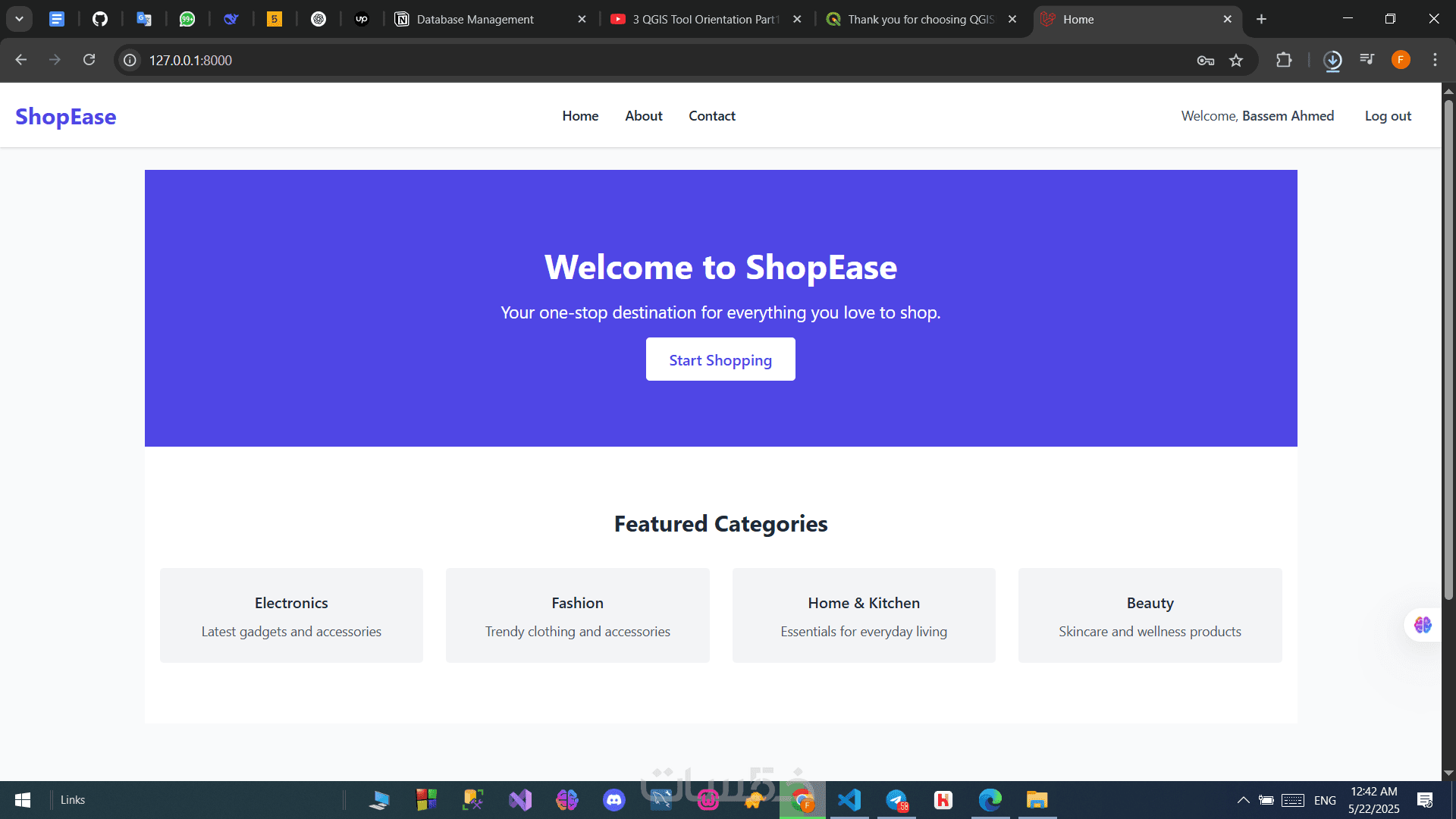The height and width of the screenshot is (819, 1456).
Task: Bookmark this page with the star icon
Action: [1236, 60]
